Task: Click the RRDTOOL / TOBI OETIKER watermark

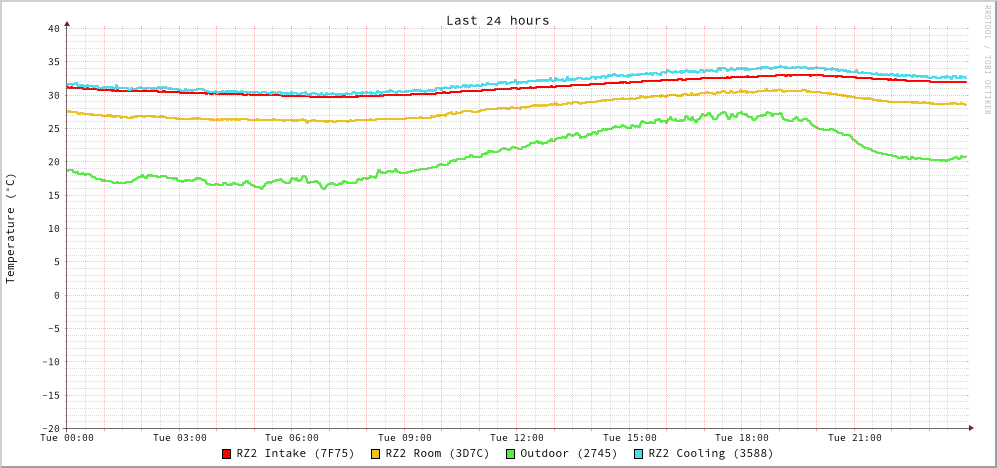Action: tap(986, 60)
